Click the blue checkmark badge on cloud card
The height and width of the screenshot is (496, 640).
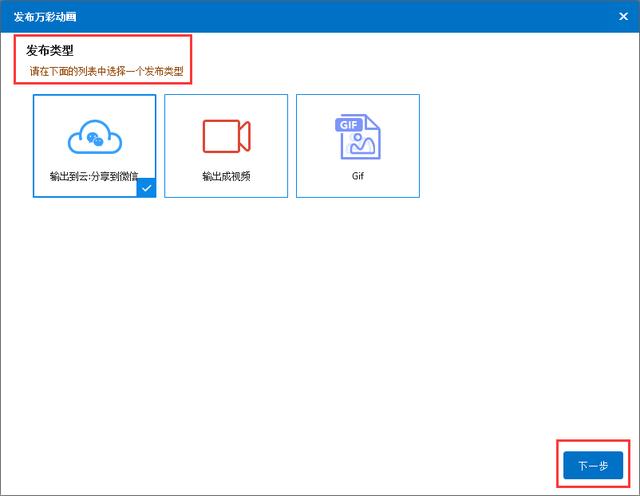click(147, 188)
